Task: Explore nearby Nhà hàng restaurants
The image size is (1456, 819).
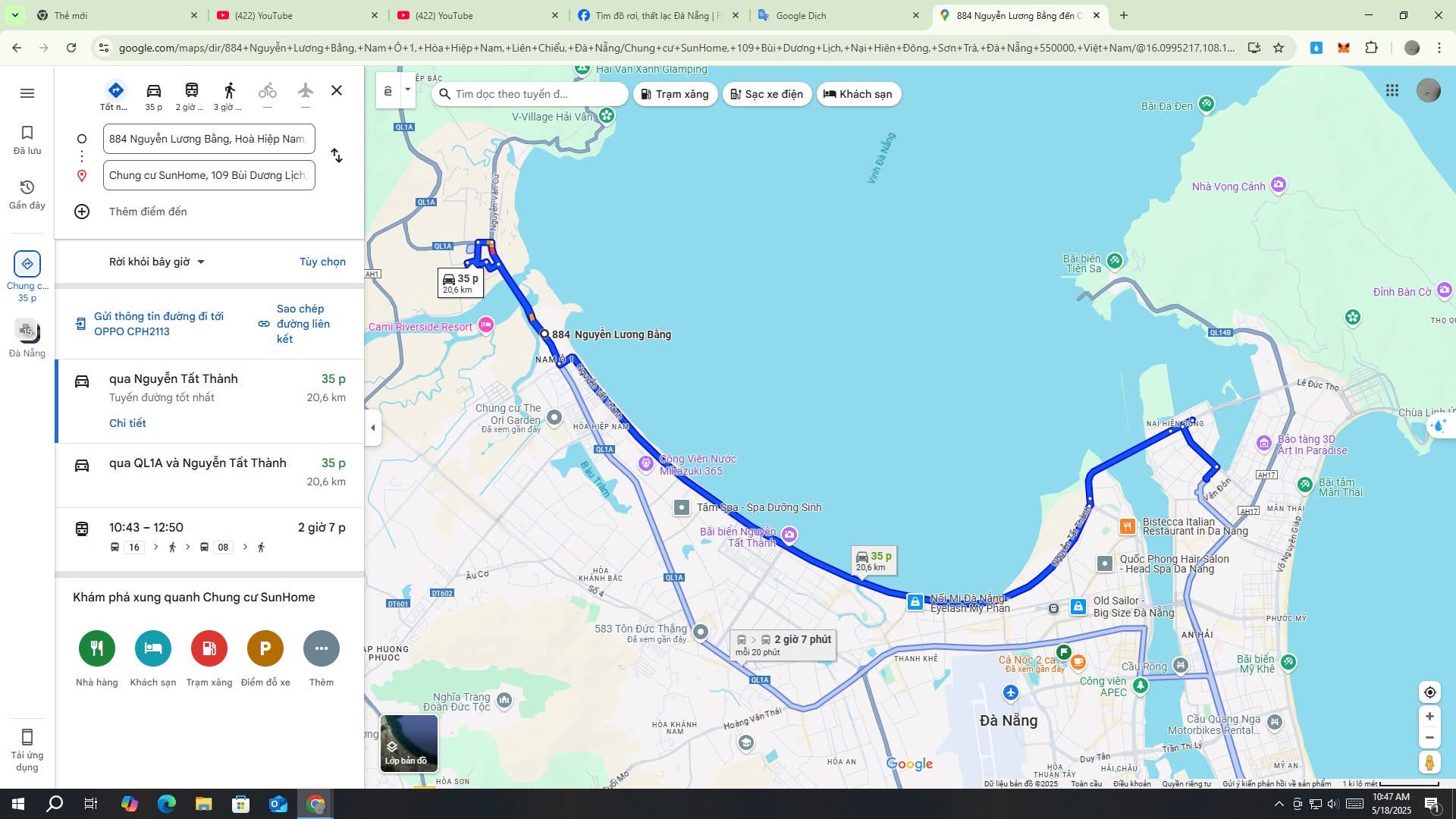Action: tap(97, 658)
